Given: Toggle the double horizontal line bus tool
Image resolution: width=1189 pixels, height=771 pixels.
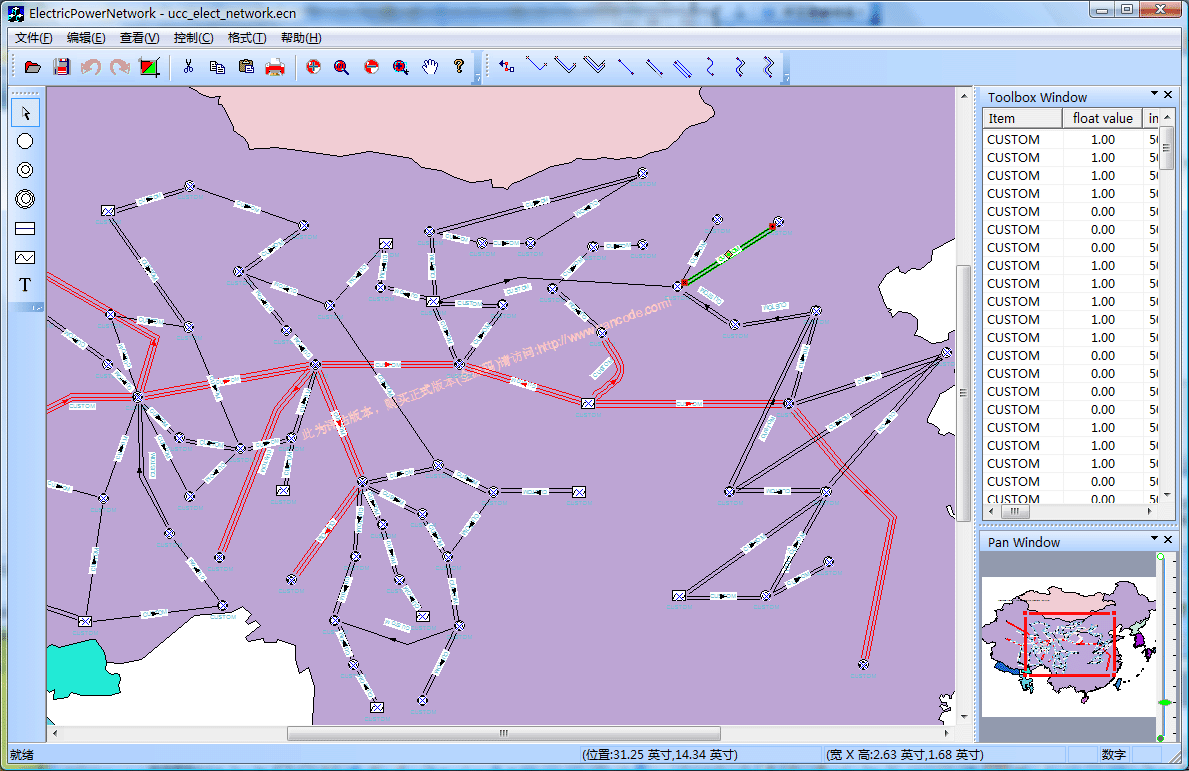Looking at the screenshot, I should [25, 228].
